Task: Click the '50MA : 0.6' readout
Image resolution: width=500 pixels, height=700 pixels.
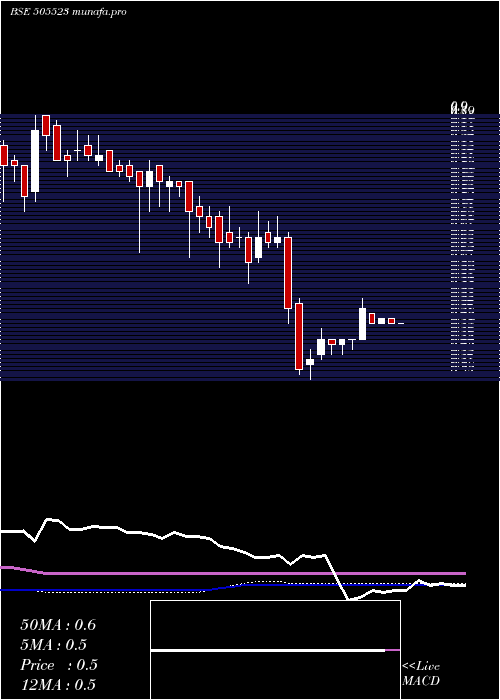Action: [x=58, y=625]
